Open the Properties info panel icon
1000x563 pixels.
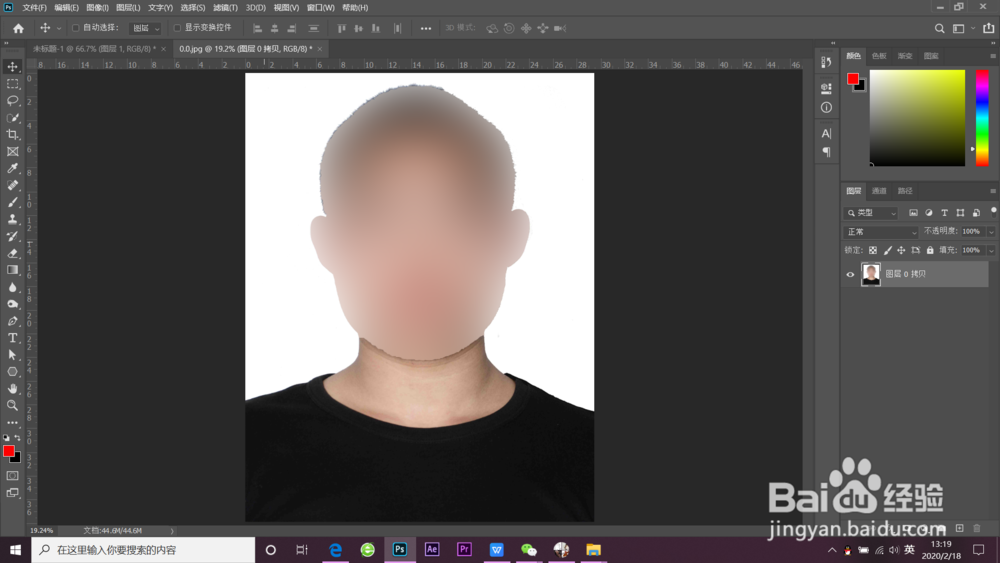827,107
